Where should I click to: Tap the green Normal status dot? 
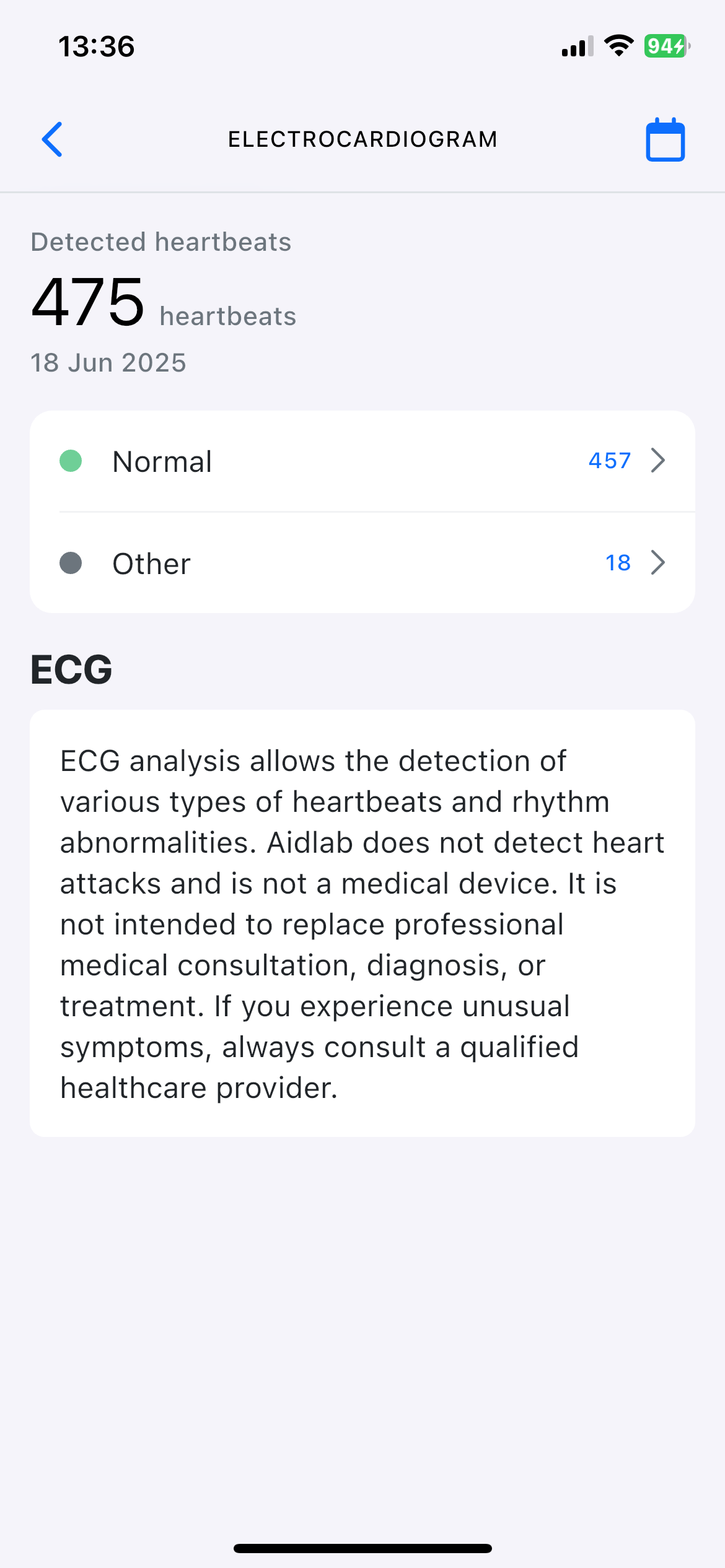point(71,461)
